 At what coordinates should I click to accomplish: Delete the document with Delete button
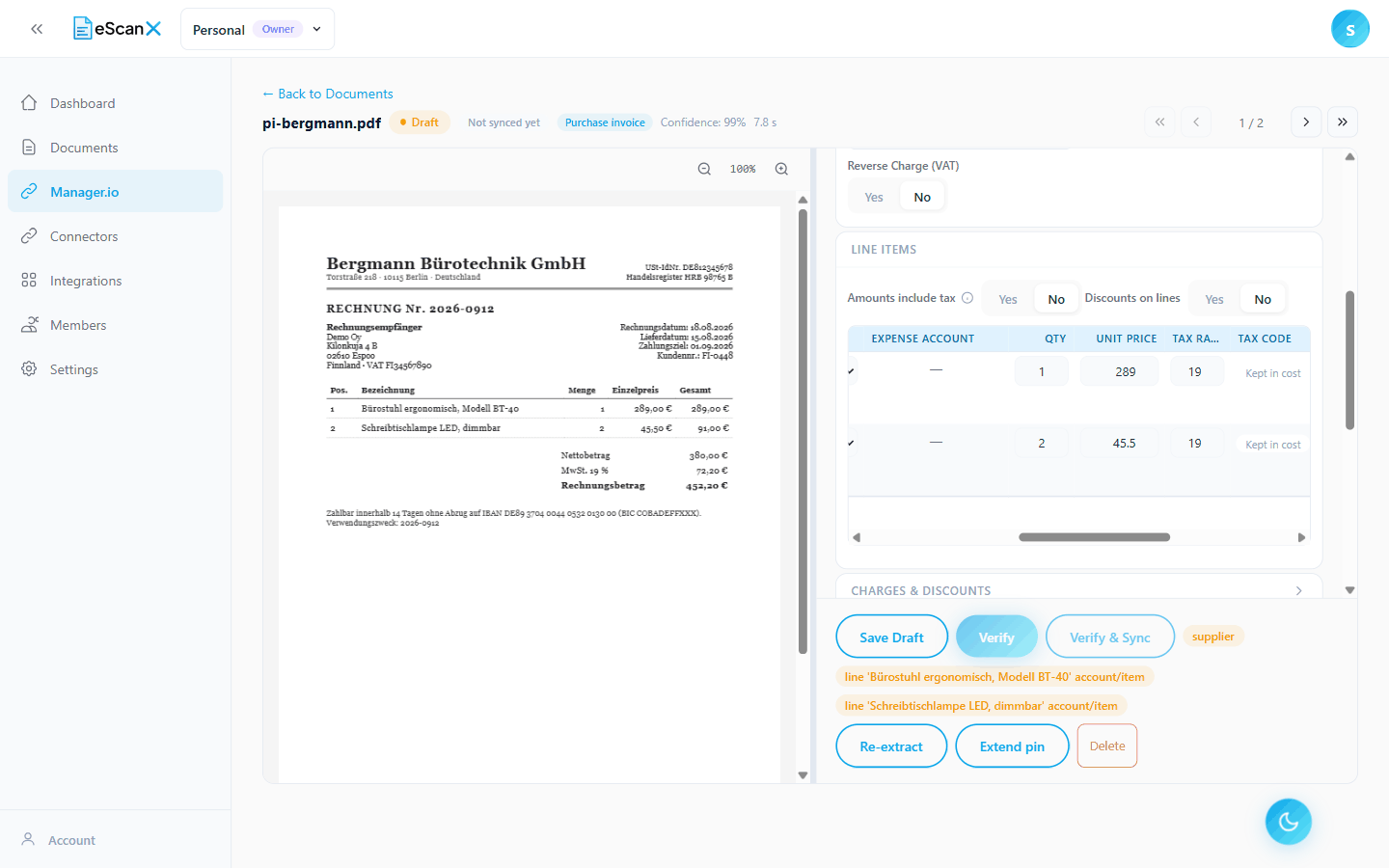tap(1107, 746)
